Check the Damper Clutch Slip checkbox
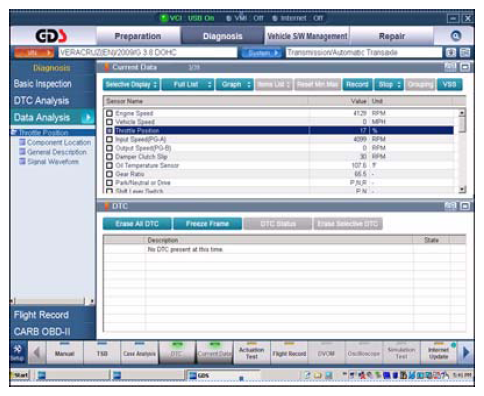The height and width of the screenshot is (396, 484). tap(109, 157)
